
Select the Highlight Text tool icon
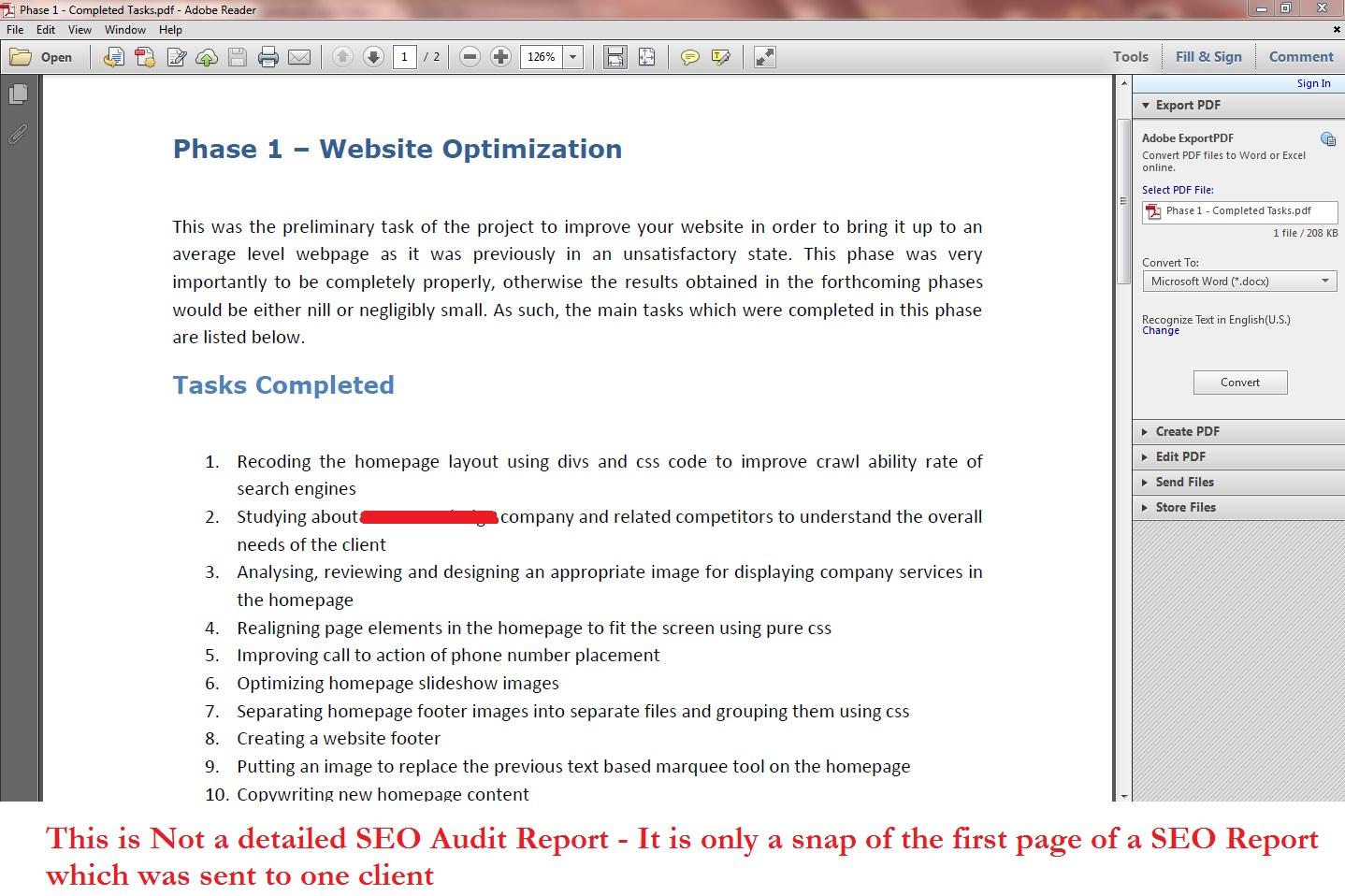719,57
